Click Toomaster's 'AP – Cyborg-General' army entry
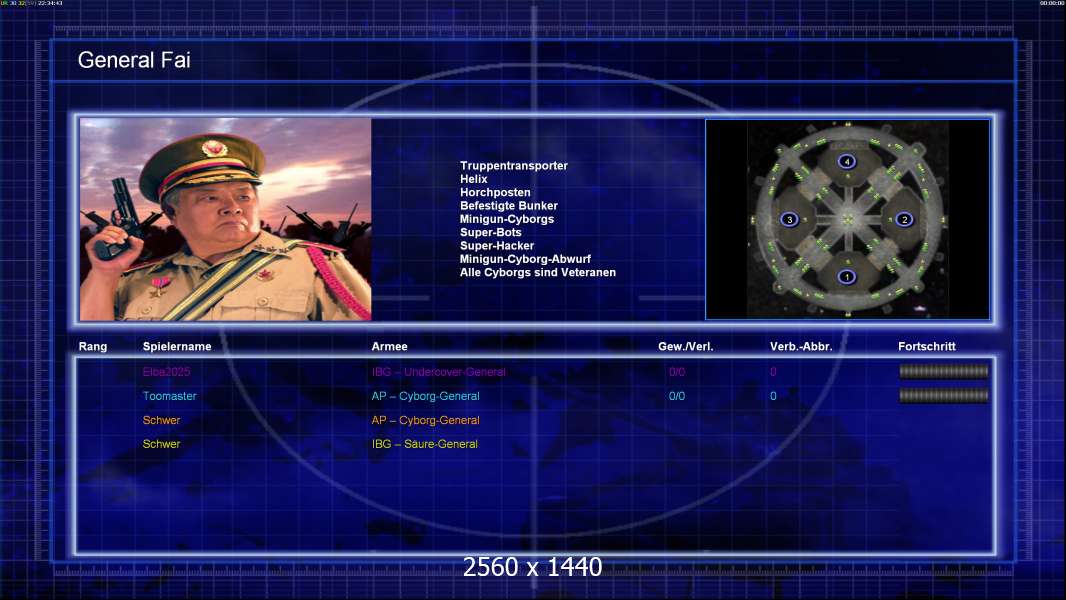Viewport: 1066px width, 600px height. pyautogui.click(x=426, y=396)
